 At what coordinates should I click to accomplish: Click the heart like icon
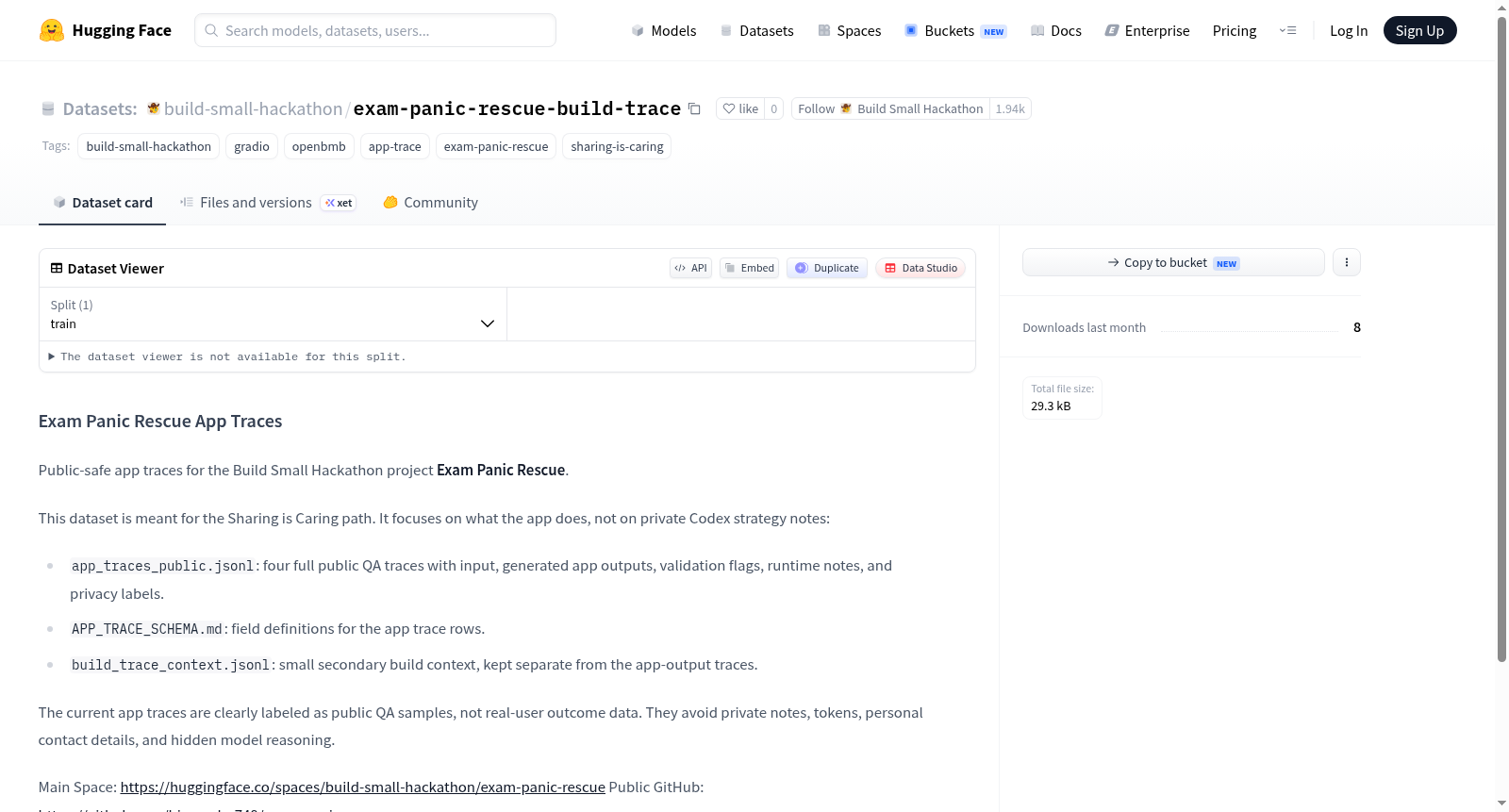pyautogui.click(x=729, y=108)
